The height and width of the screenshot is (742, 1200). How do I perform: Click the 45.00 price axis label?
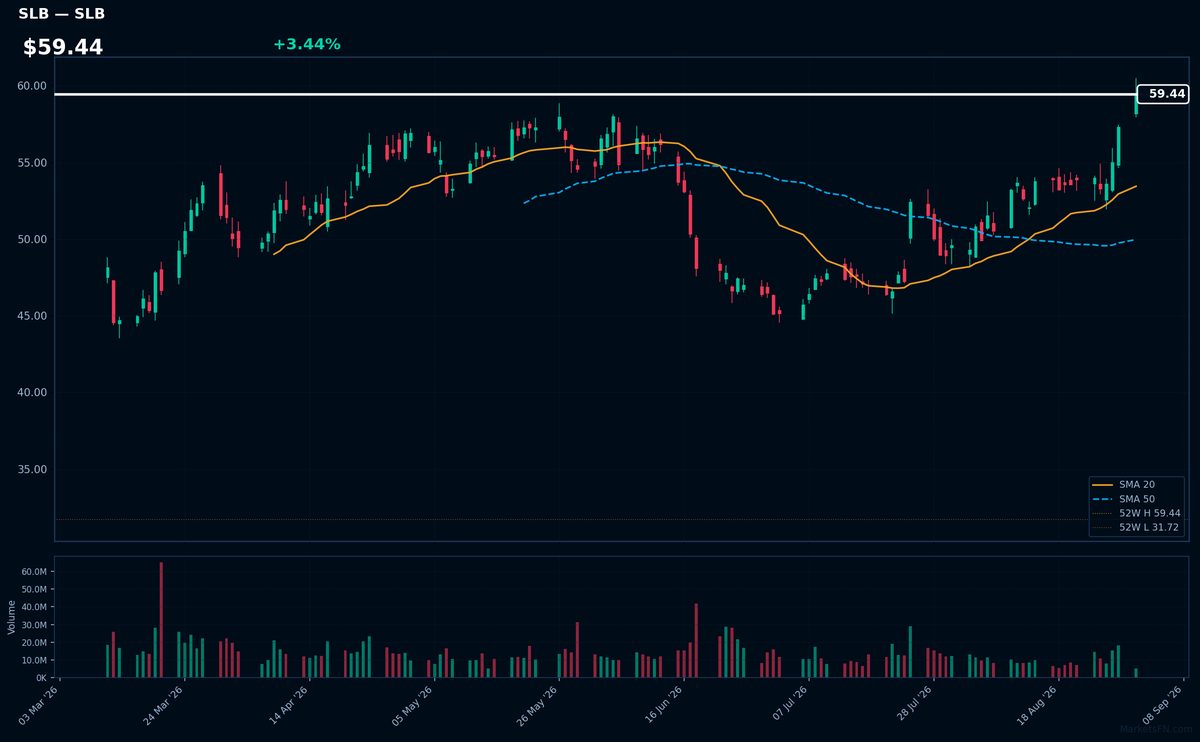(32, 316)
